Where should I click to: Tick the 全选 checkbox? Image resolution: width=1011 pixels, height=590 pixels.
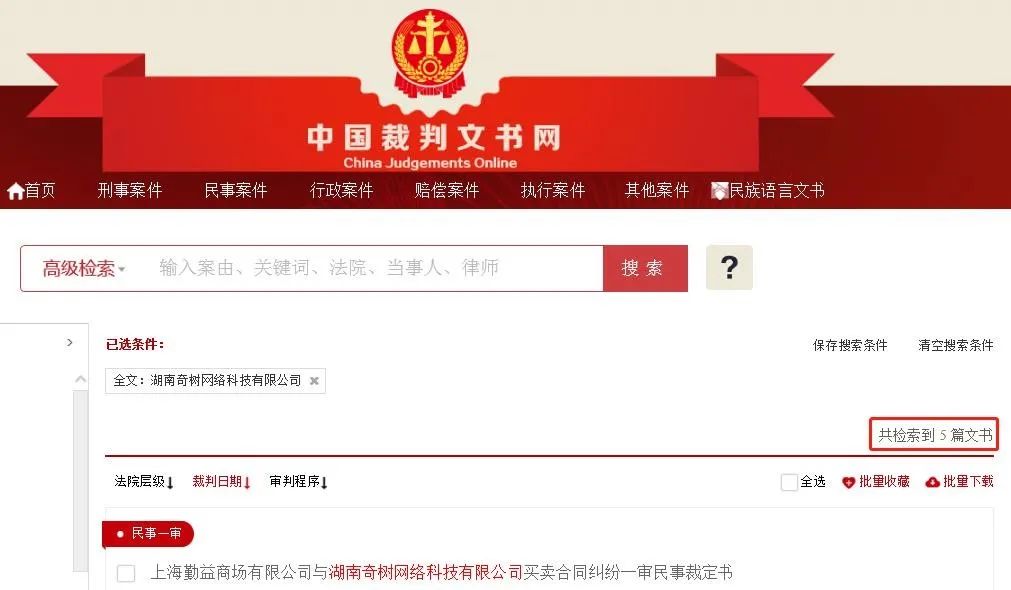click(x=789, y=482)
